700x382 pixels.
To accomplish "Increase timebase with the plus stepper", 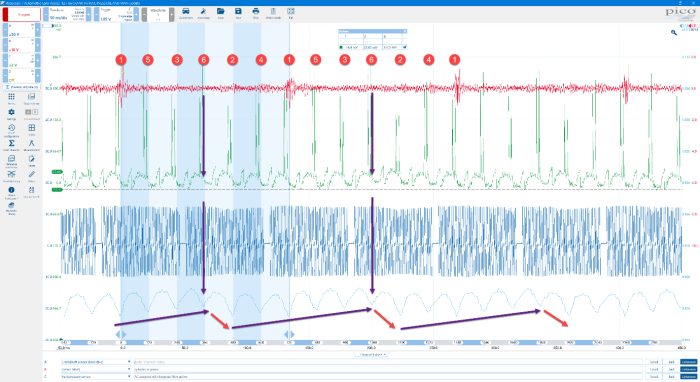I will click(88, 15).
